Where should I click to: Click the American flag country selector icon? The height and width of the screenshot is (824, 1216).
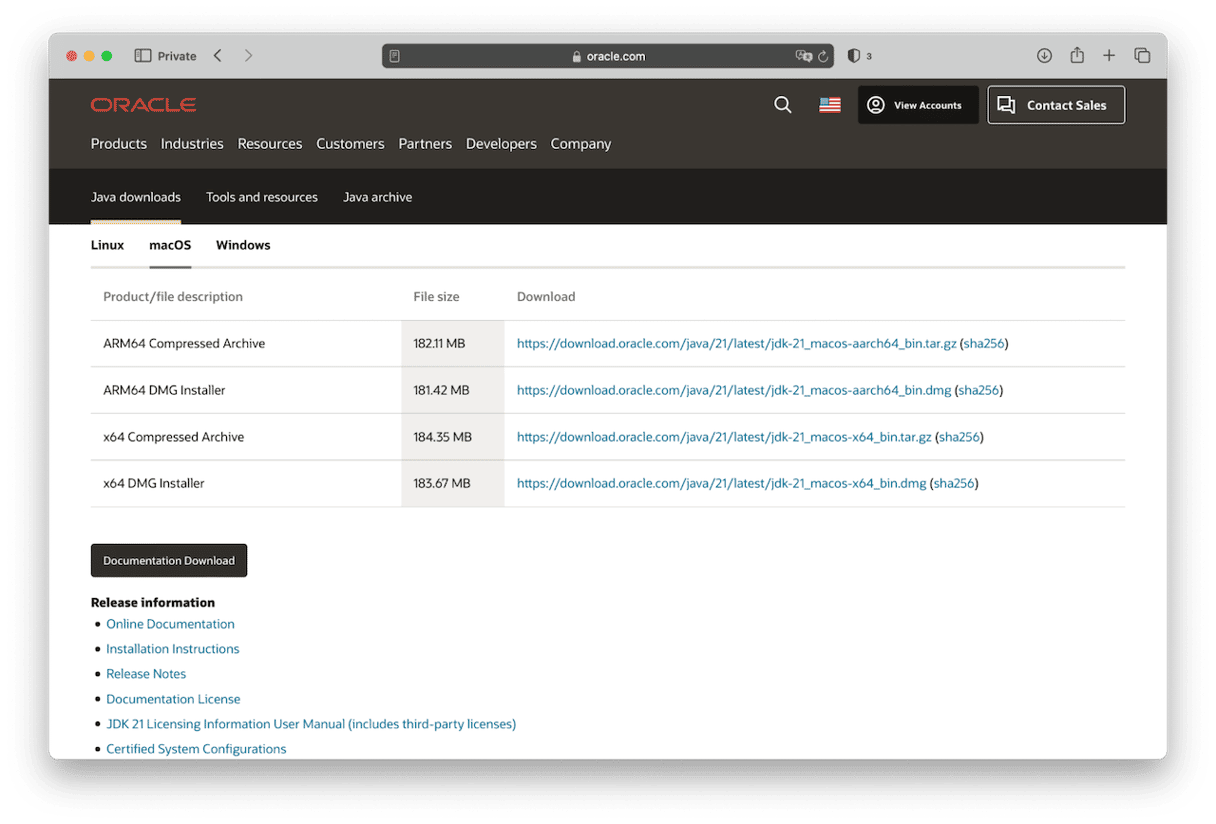tap(830, 104)
